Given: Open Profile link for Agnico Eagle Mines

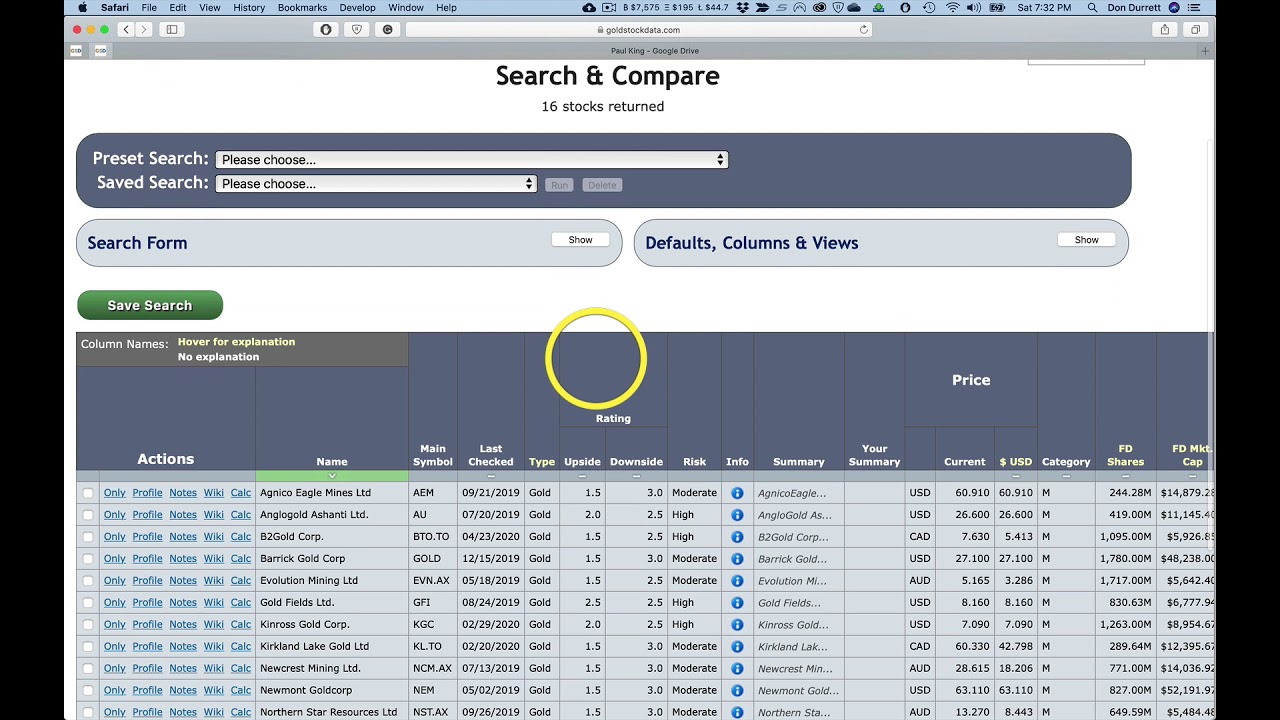Looking at the screenshot, I should click(147, 493).
